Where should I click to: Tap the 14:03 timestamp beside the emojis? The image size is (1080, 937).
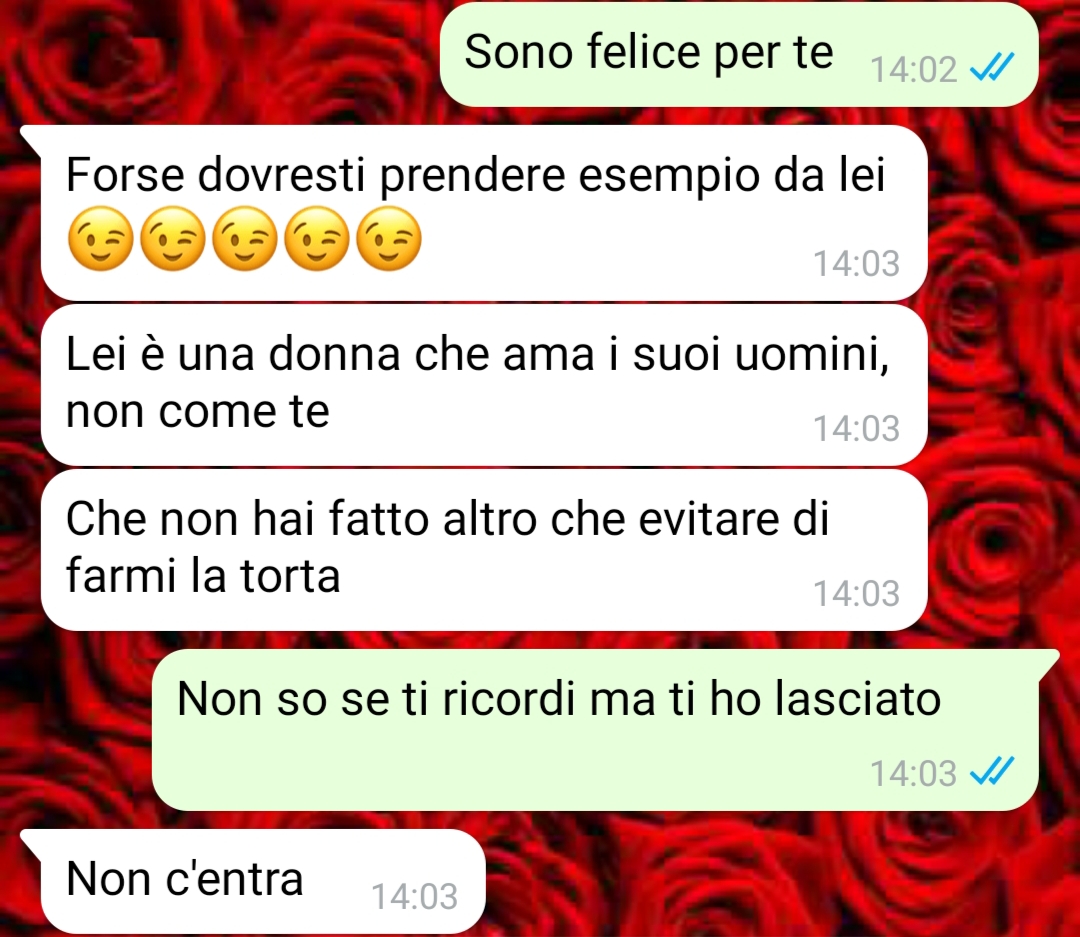[x=856, y=263]
